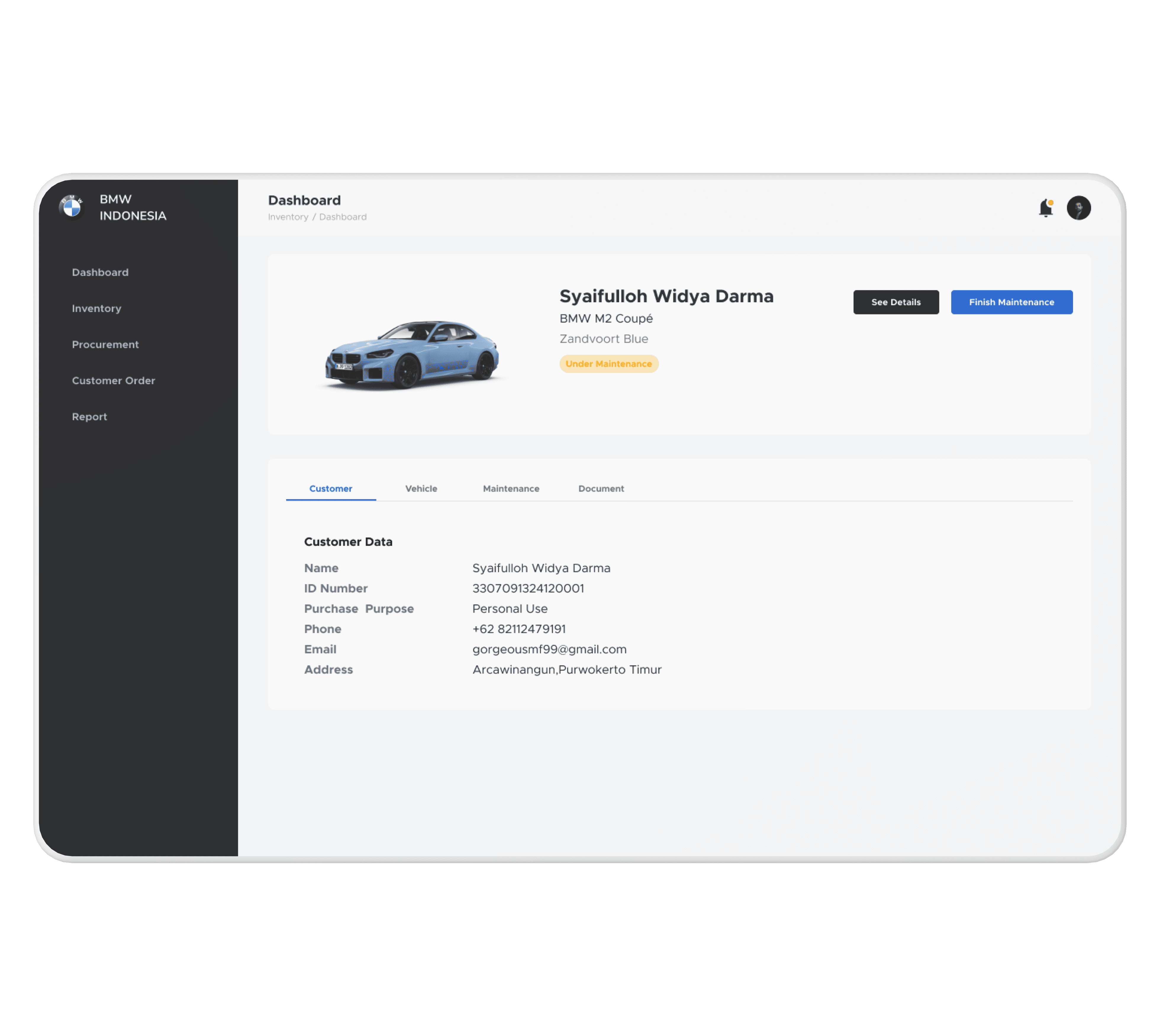
Task: Click the Syaifulloh Widya Darma heading
Action: 666,297
